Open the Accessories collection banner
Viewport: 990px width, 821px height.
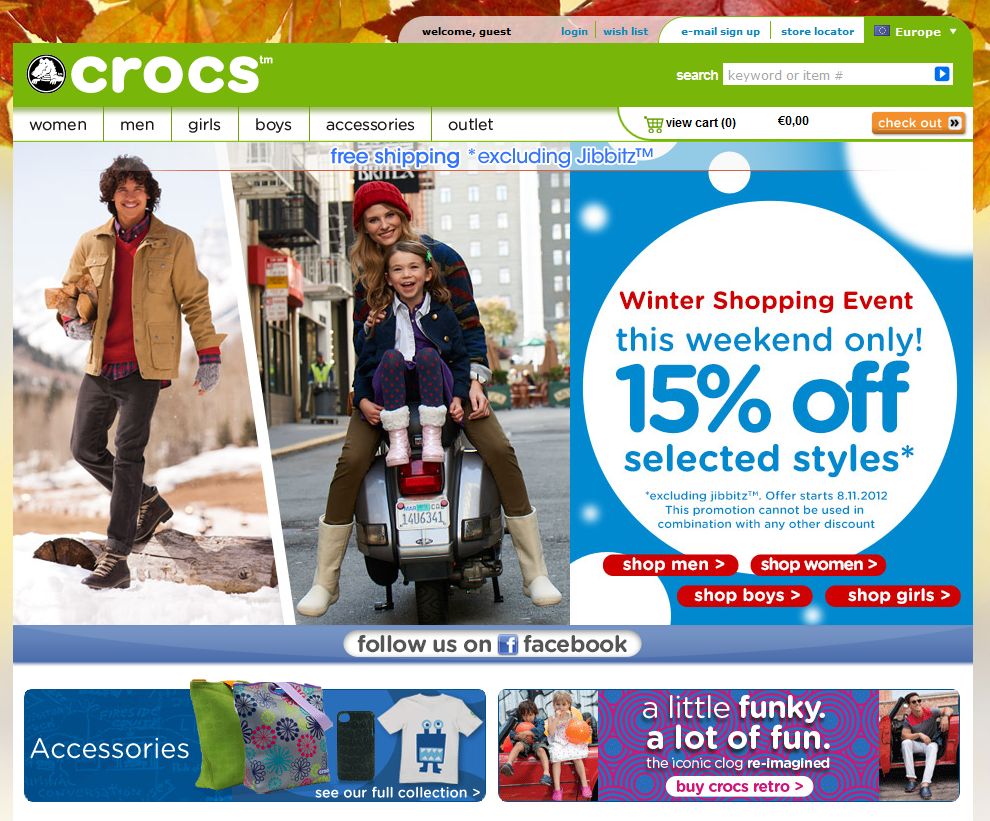(x=255, y=745)
